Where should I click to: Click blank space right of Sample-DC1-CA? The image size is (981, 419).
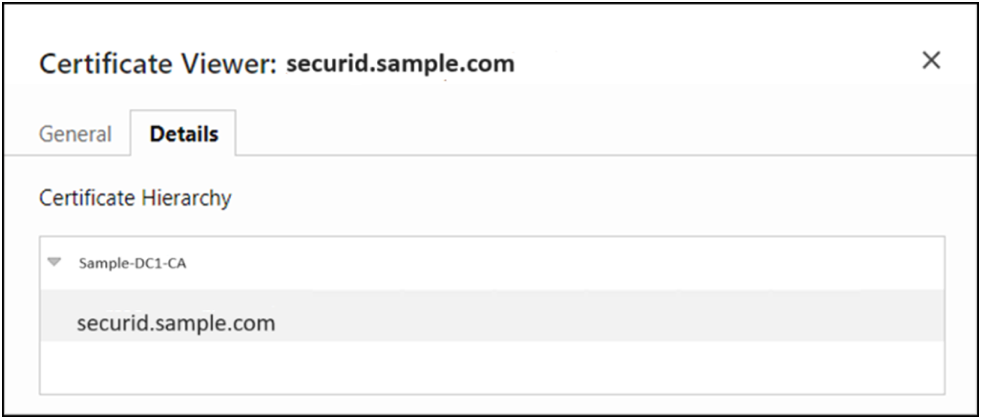click(560, 264)
